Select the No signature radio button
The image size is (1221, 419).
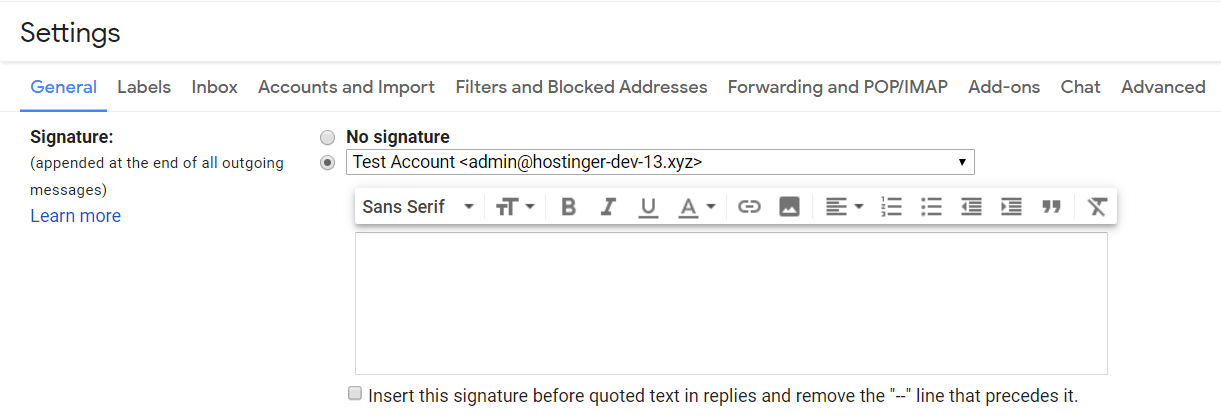tap(327, 138)
